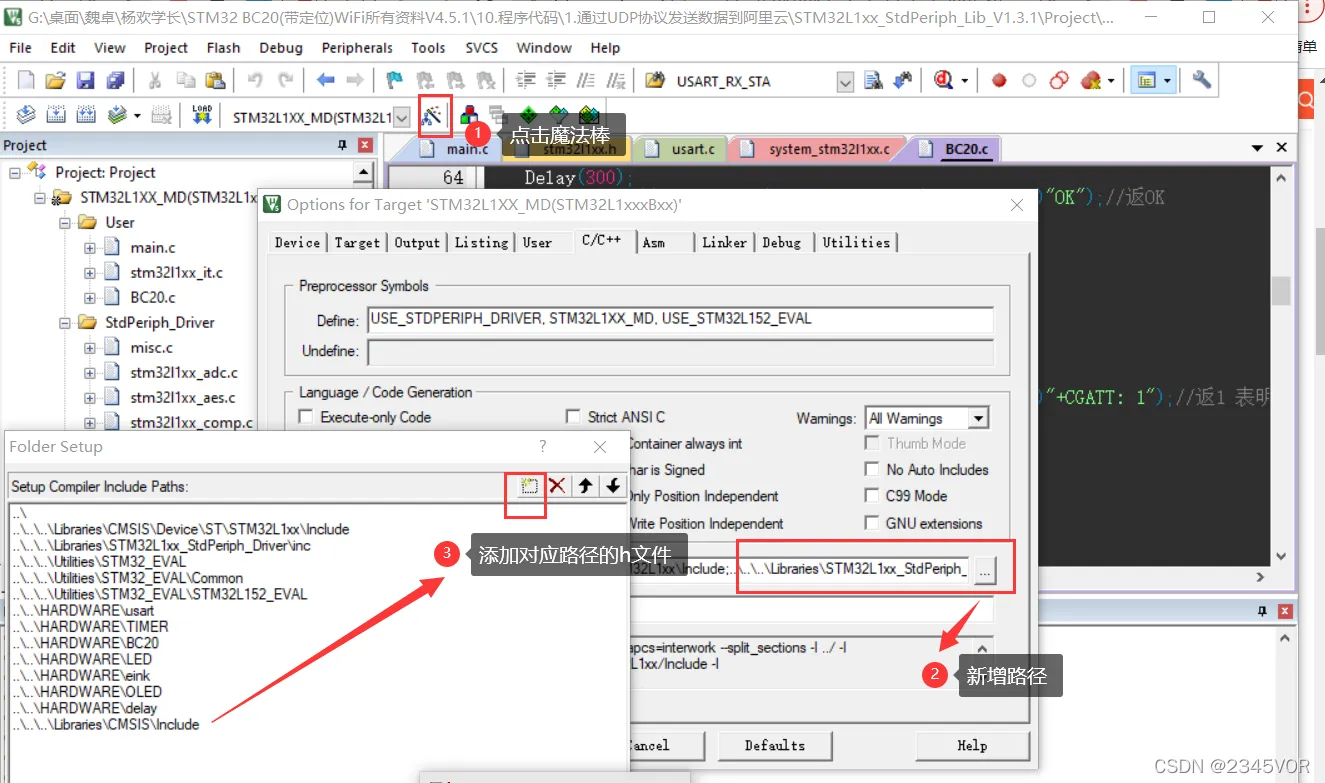Click the Save All toolbar icon
Screen dimensions: 1325x783
click(116, 81)
